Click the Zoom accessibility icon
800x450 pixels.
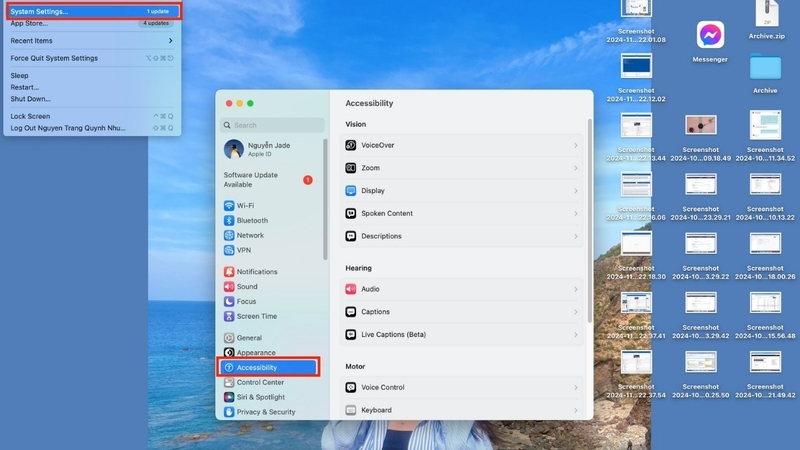click(351, 168)
